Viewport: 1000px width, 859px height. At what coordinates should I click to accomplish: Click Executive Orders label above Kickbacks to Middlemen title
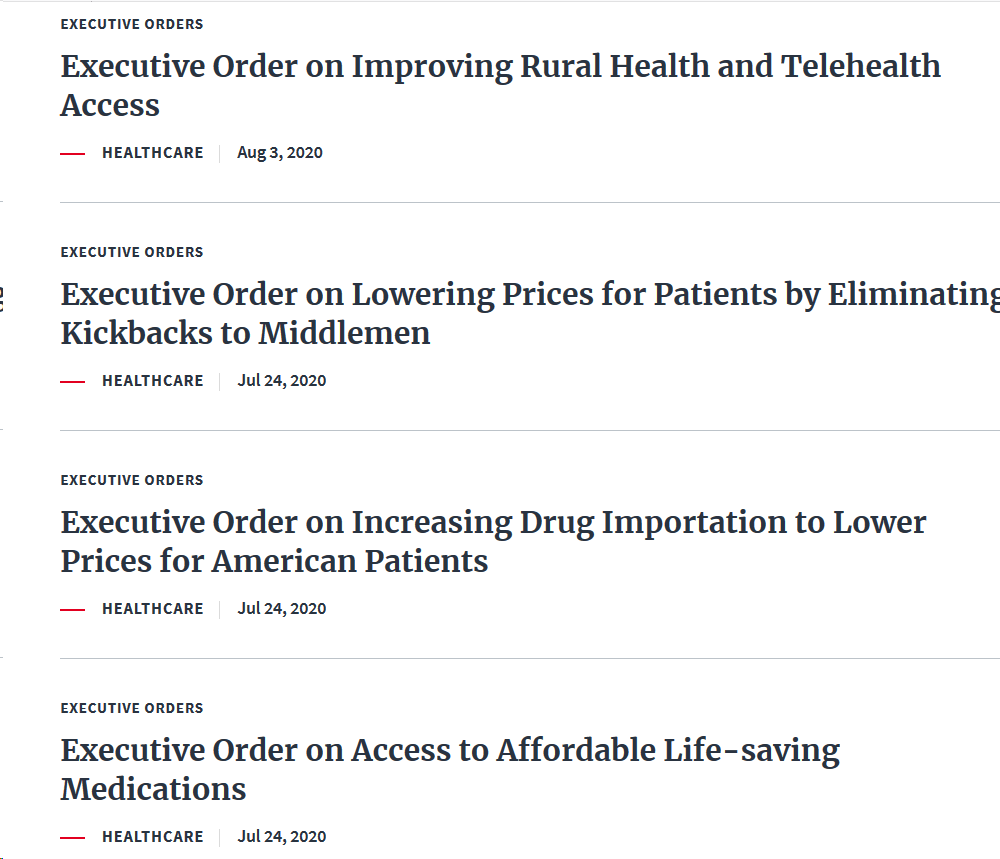pyautogui.click(x=132, y=252)
